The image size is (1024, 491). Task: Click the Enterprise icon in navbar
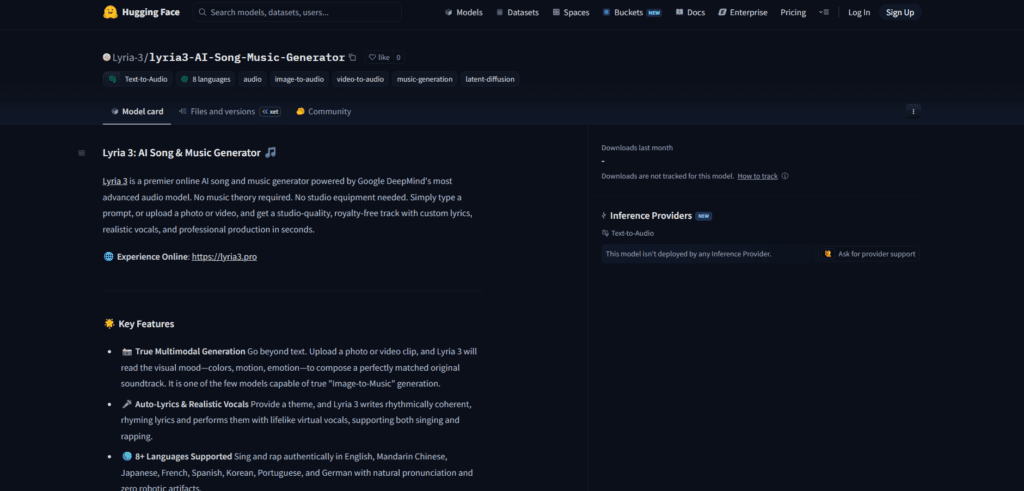coord(722,12)
